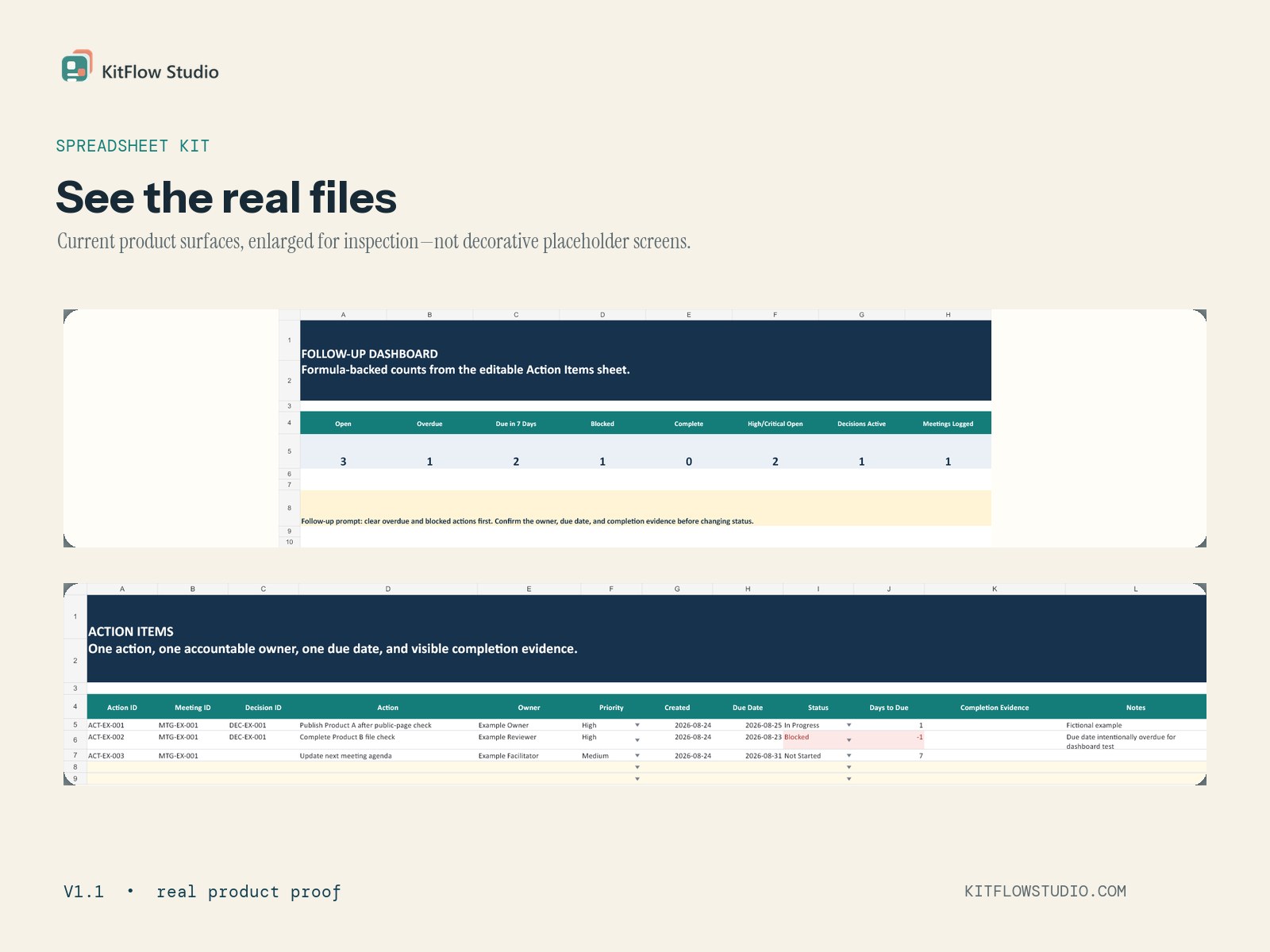Open Priority dropdown in empty row 9
The width and height of the screenshot is (1270, 952).
coord(637,779)
